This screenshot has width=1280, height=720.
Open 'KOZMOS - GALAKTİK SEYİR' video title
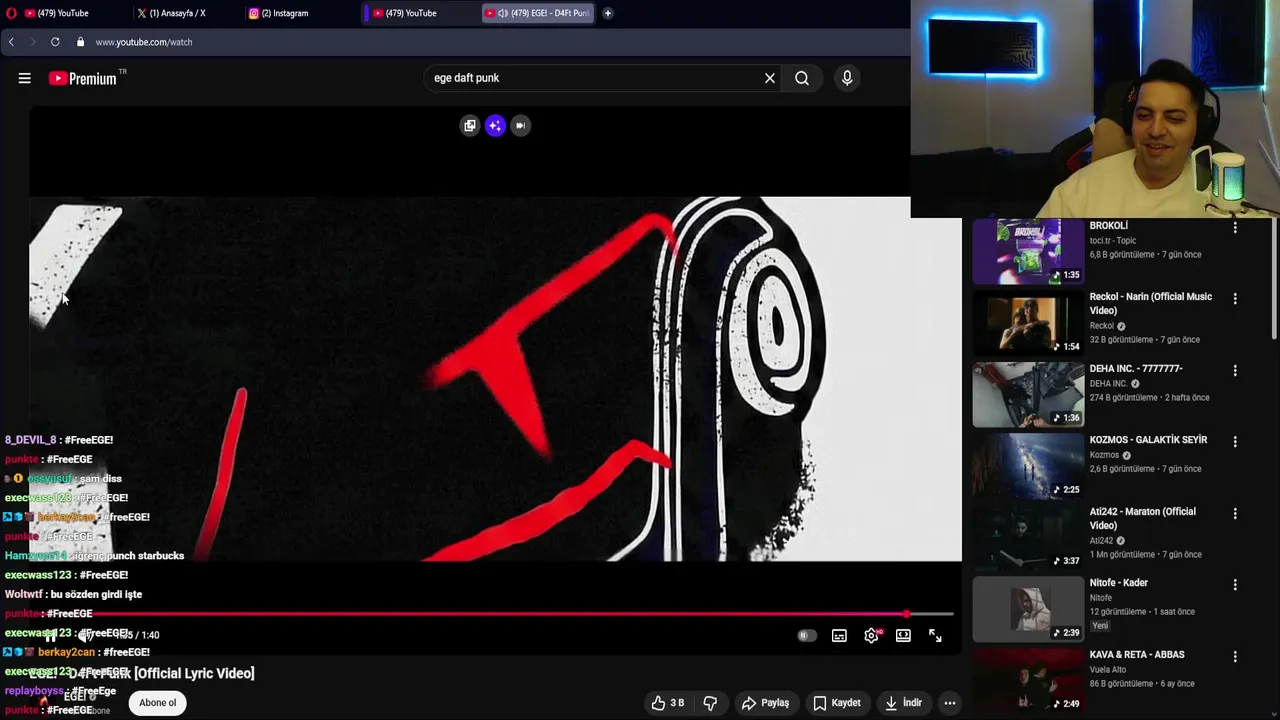coord(1148,440)
